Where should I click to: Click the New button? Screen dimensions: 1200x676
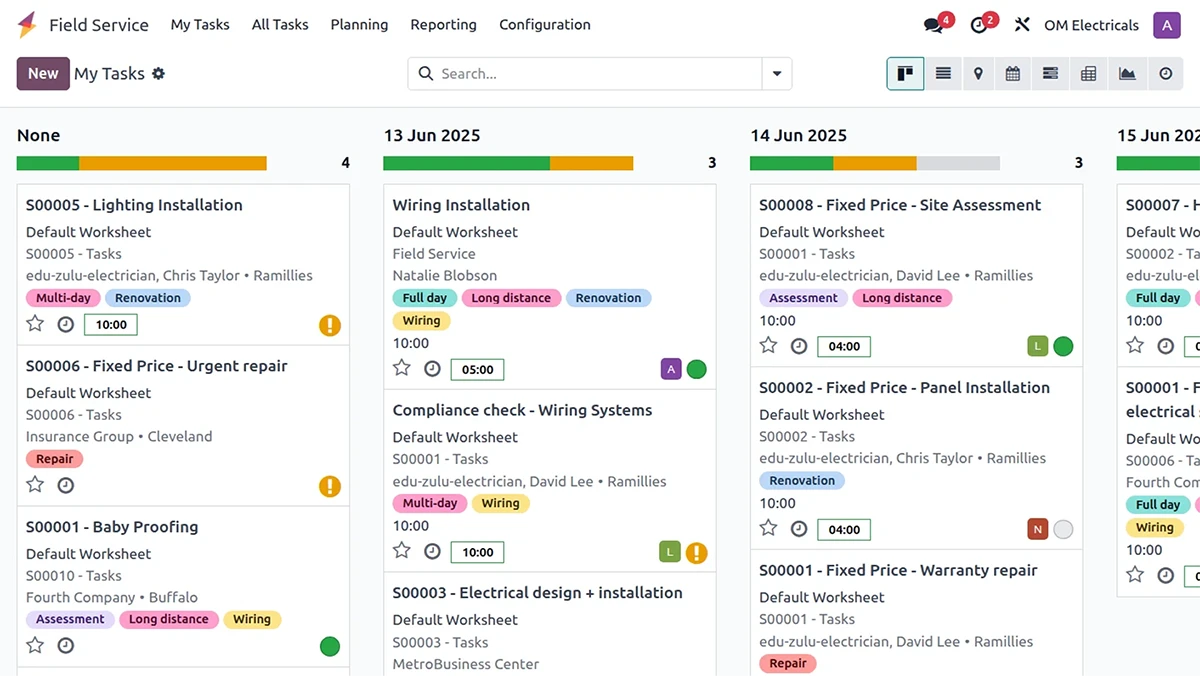pos(43,74)
